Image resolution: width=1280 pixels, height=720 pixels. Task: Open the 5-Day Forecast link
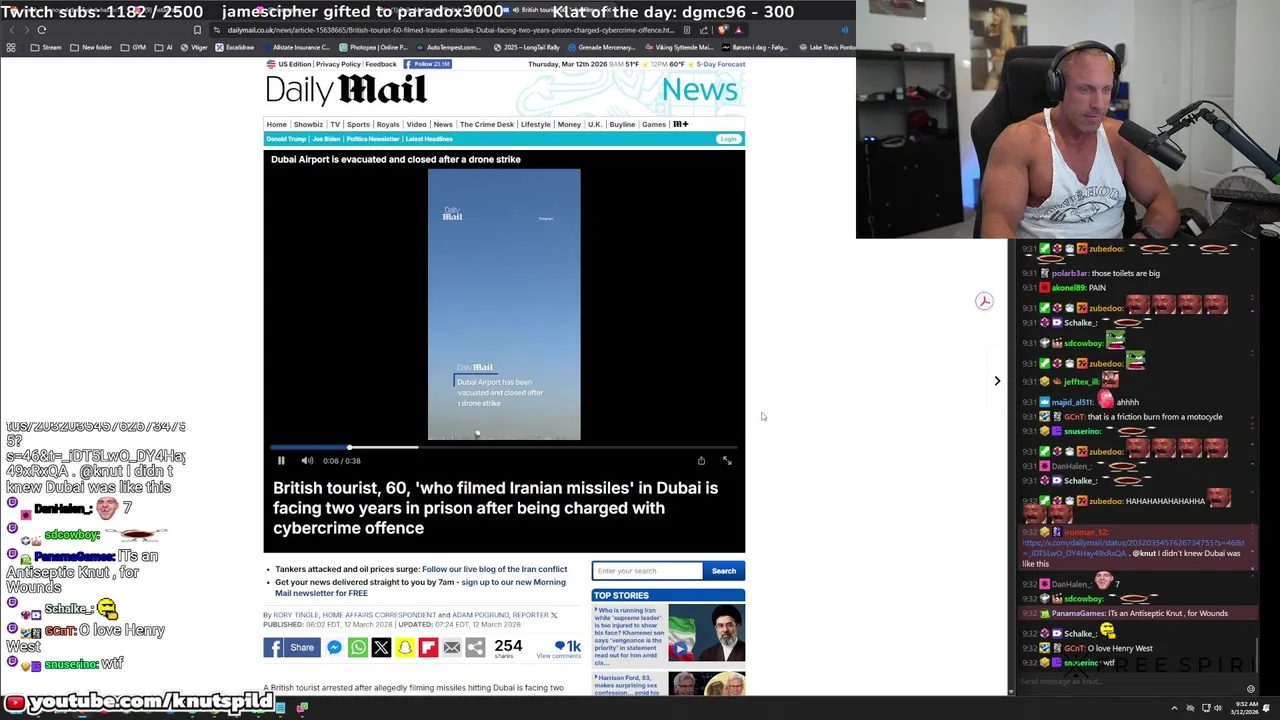click(721, 64)
